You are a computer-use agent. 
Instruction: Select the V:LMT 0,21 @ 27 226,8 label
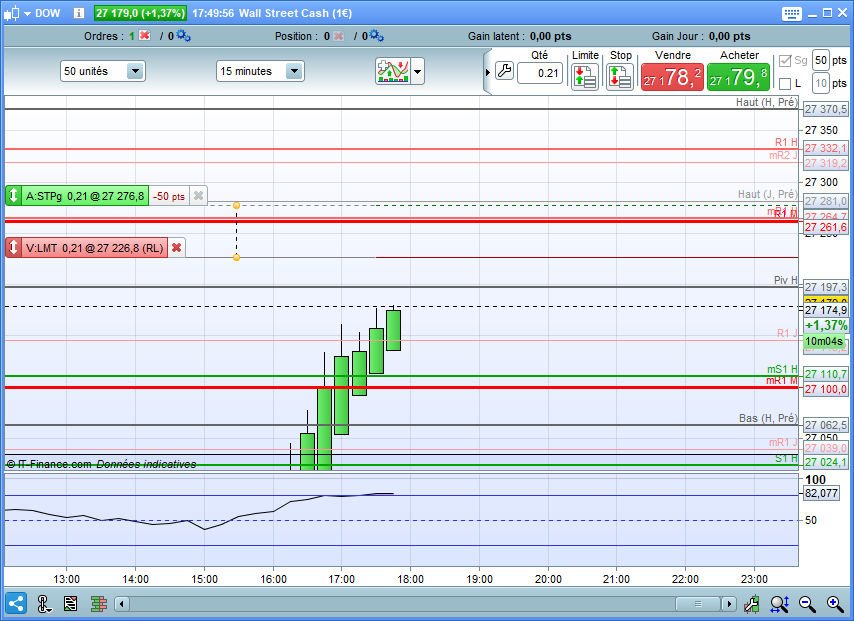coord(94,248)
